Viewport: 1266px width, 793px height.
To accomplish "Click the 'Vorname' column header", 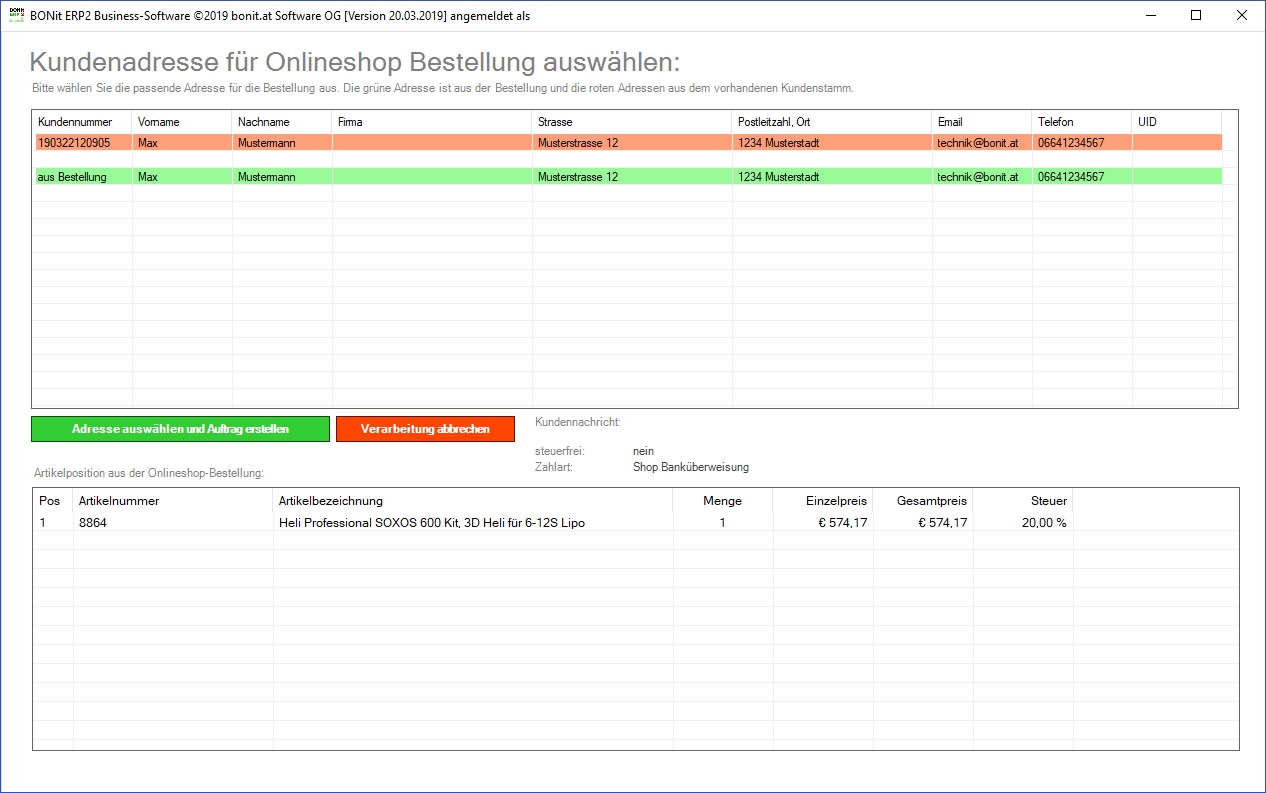I will (x=182, y=122).
